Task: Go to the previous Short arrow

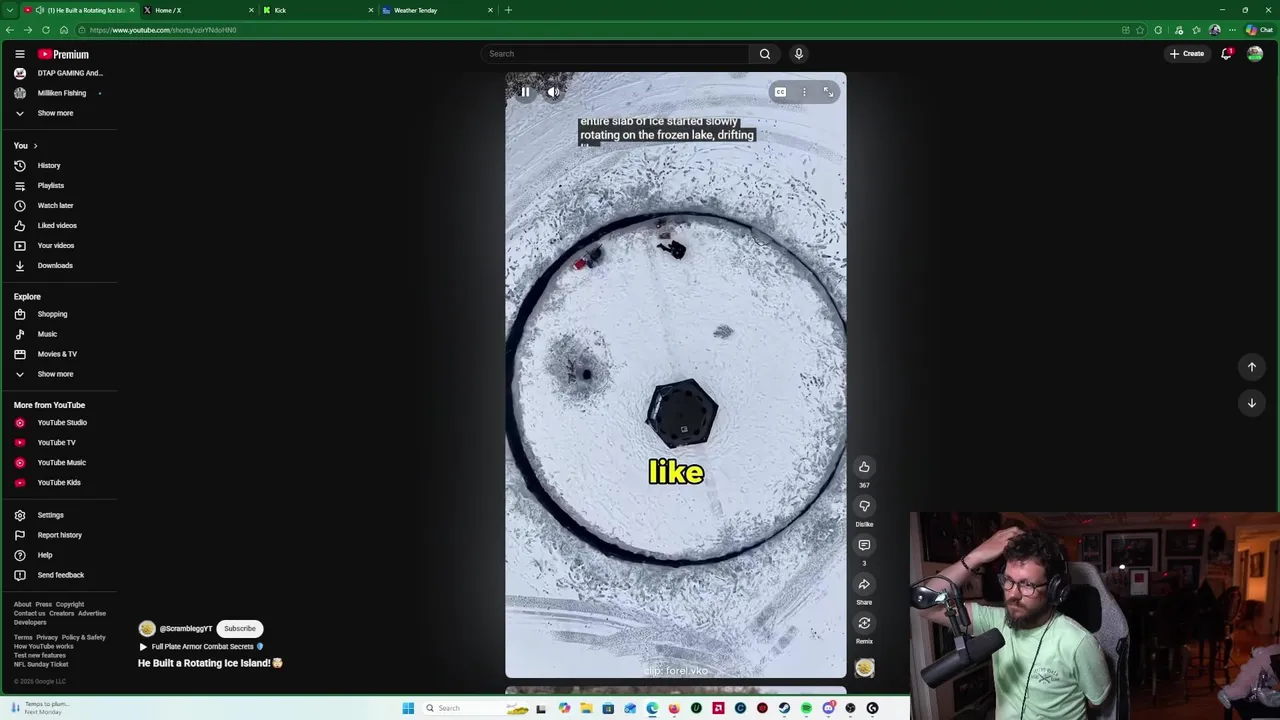Action: coord(1251,367)
